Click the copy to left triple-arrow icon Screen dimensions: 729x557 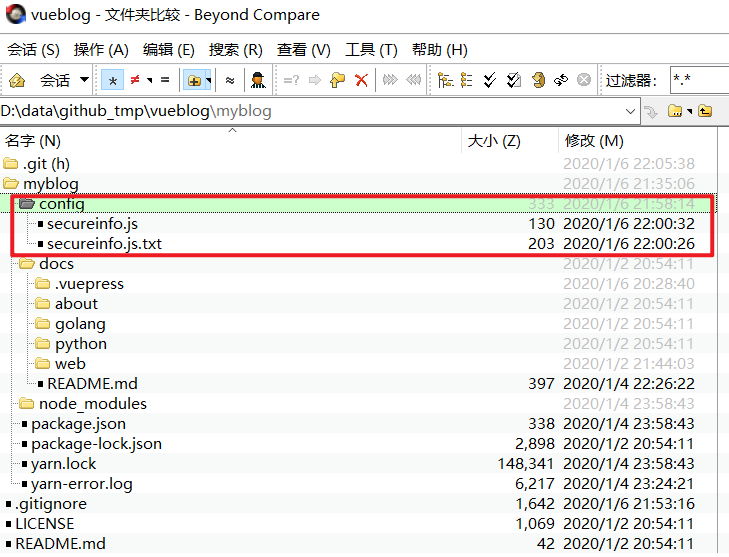pos(414,80)
